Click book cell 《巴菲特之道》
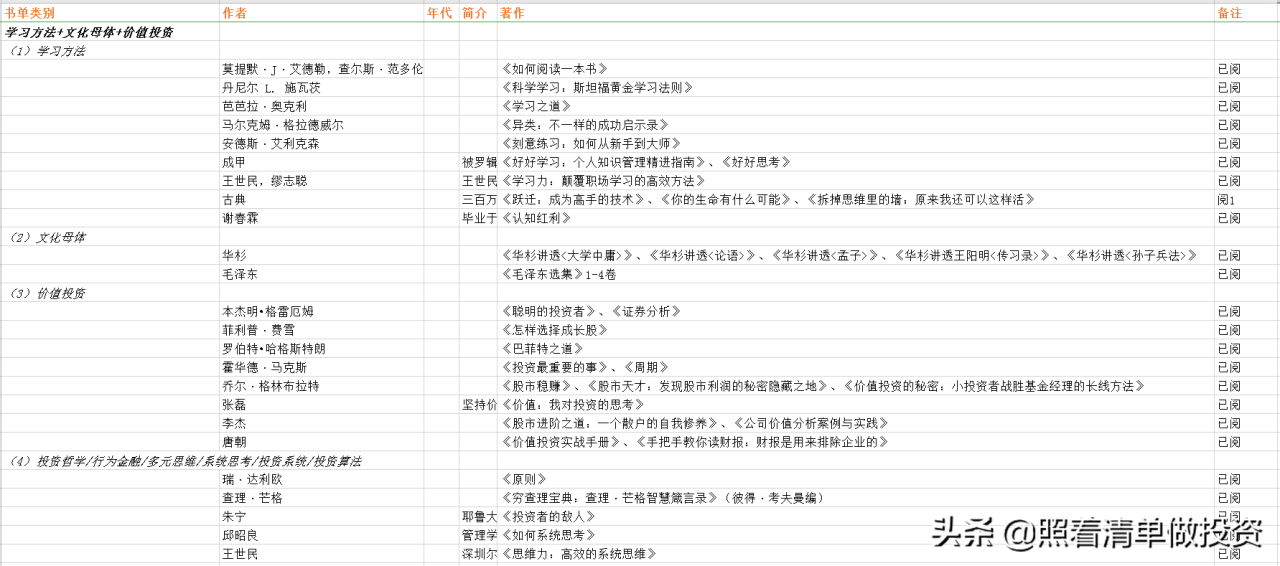 coord(542,349)
